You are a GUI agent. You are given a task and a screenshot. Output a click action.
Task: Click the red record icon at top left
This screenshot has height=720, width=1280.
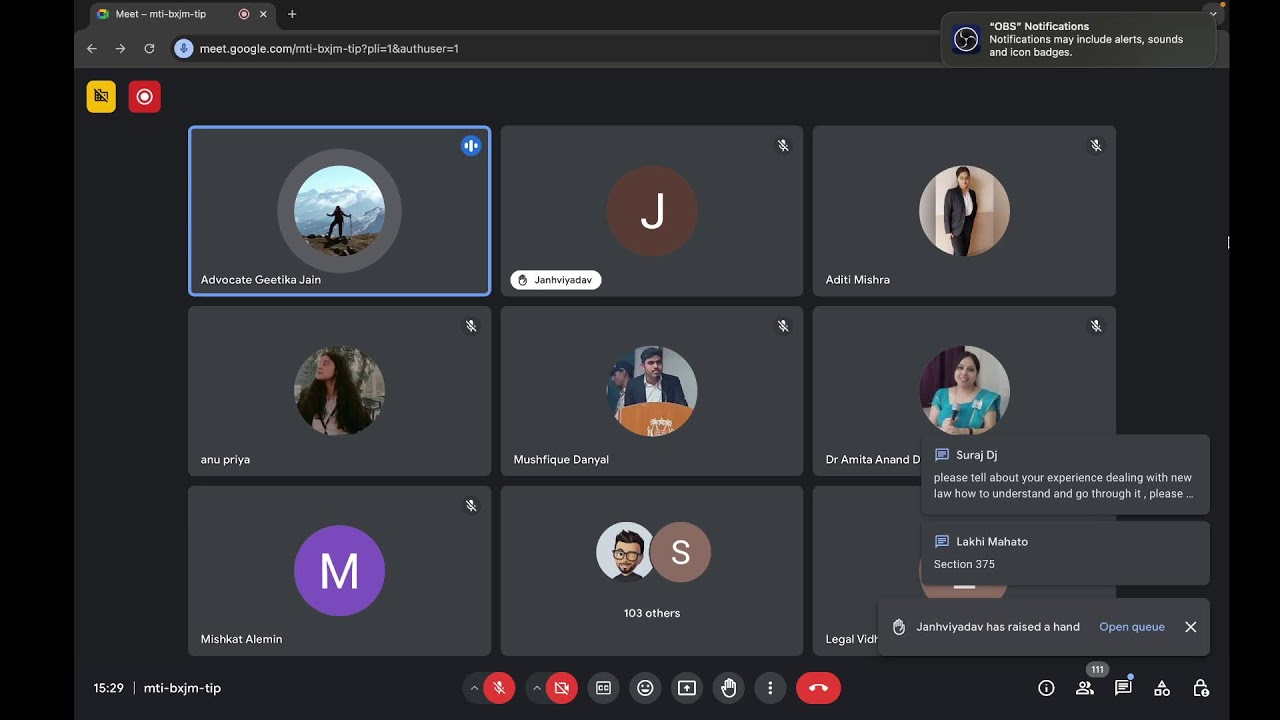pos(145,96)
